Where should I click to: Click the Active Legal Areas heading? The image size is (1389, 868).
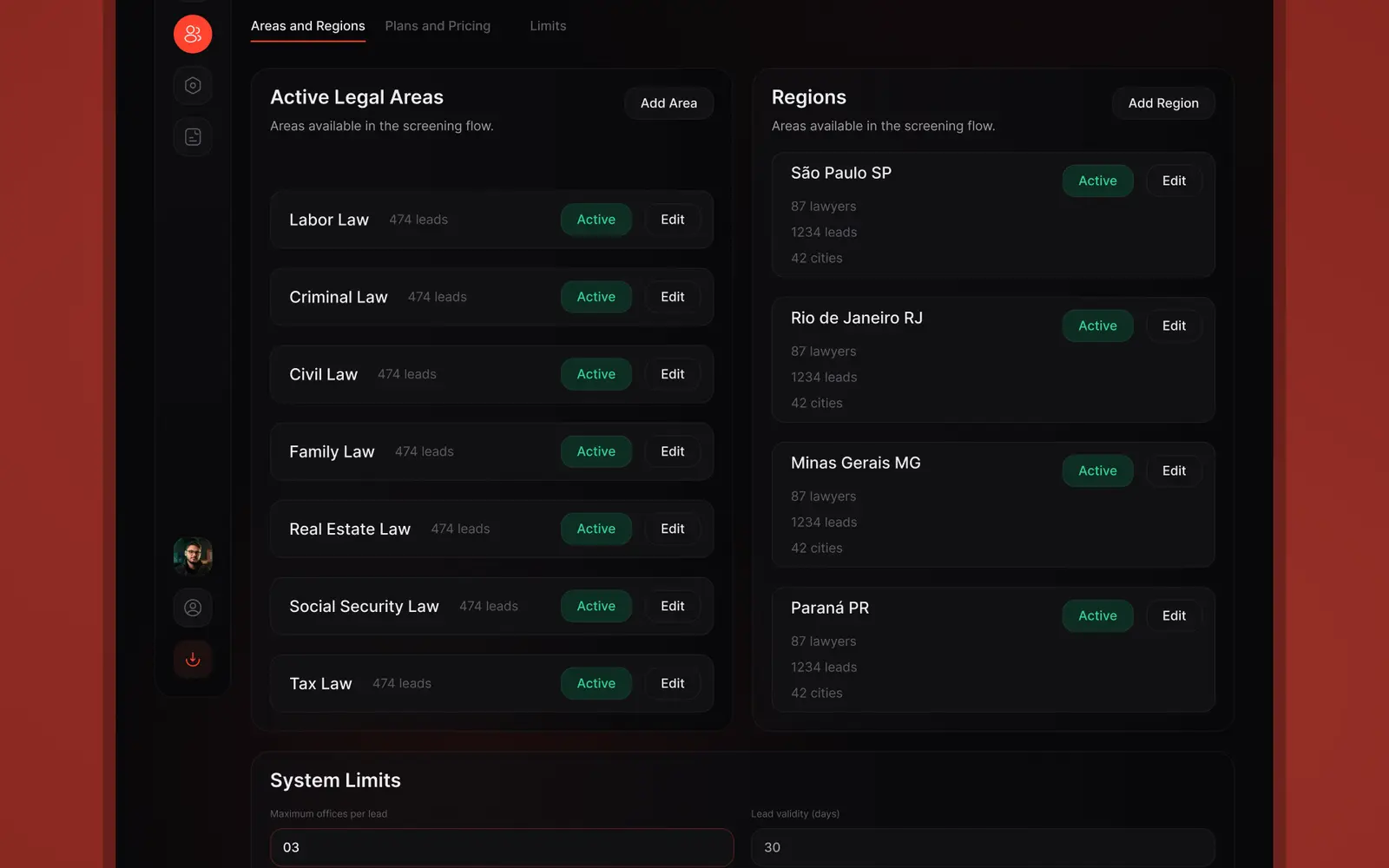(x=357, y=97)
